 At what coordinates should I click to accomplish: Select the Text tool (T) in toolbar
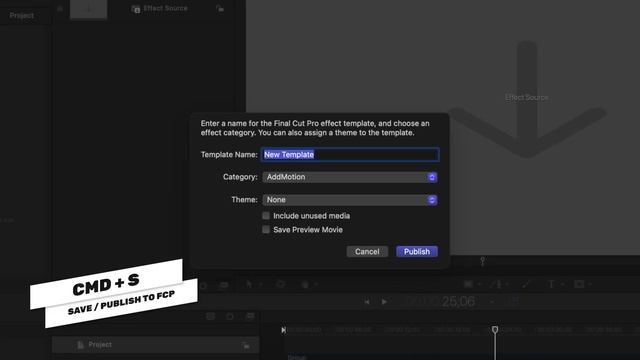[551, 284]
